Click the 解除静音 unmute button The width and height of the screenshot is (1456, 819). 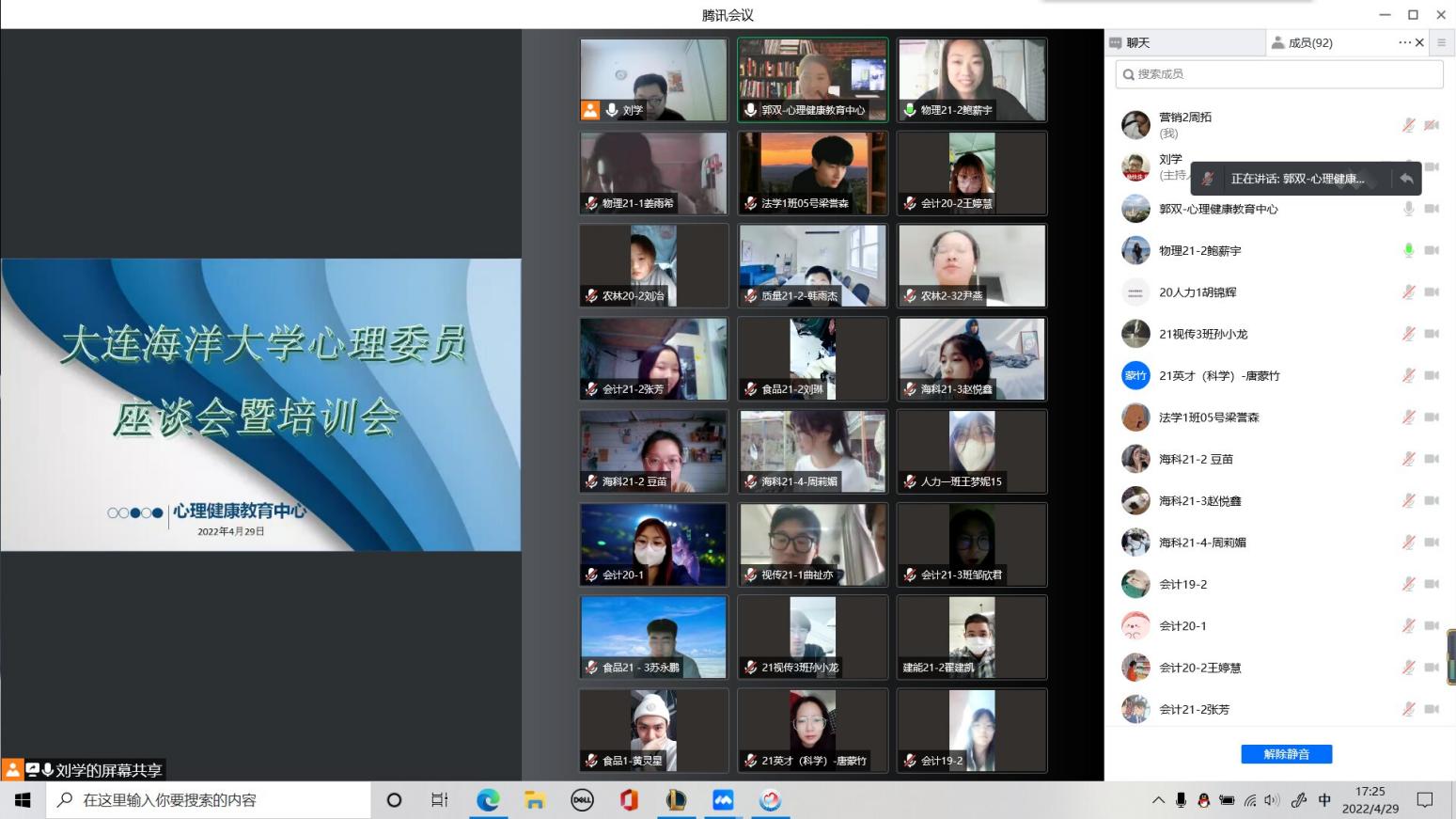(1286, 754)
